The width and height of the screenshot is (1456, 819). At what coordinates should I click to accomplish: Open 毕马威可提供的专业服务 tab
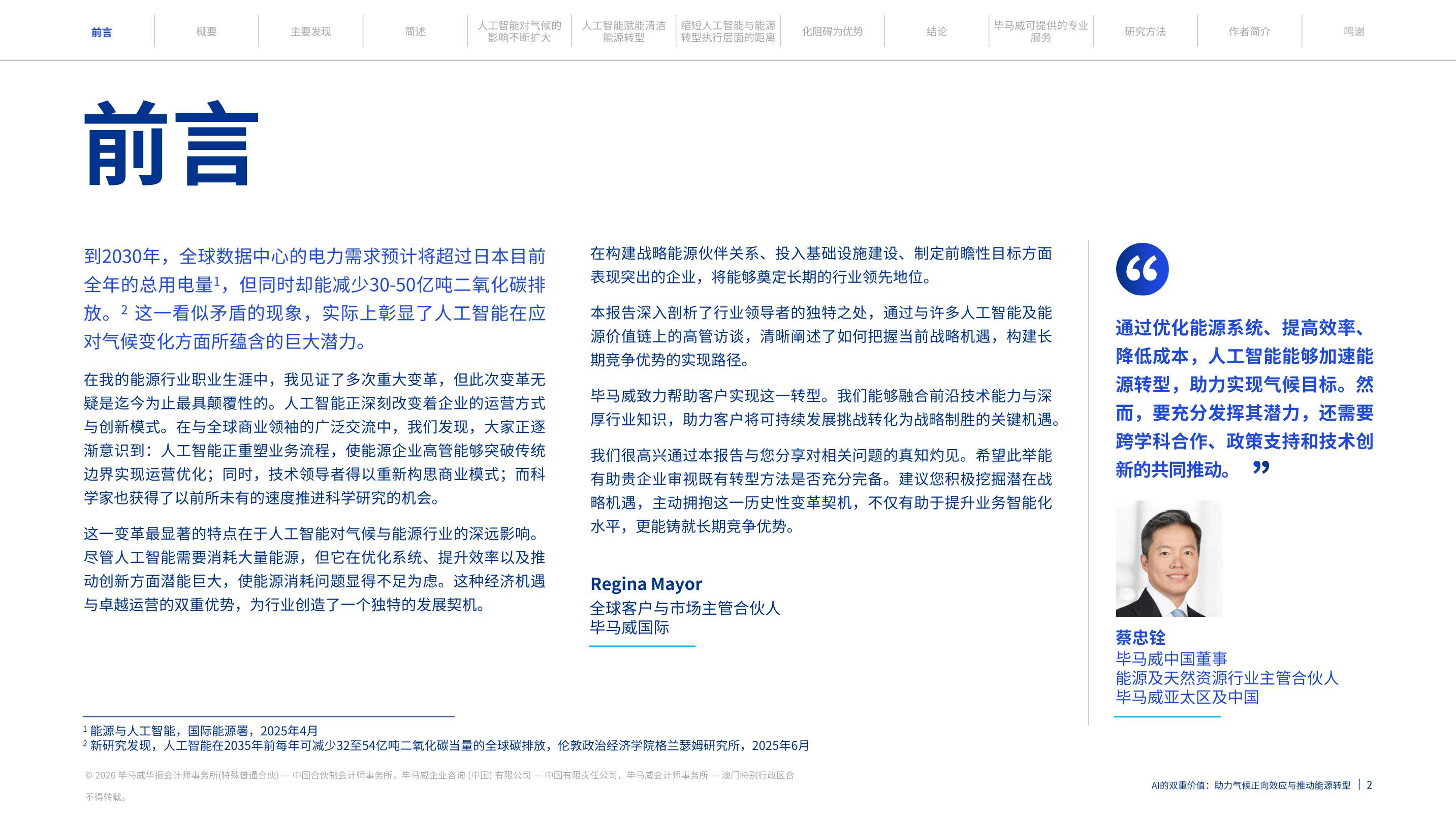[1040, 31]
